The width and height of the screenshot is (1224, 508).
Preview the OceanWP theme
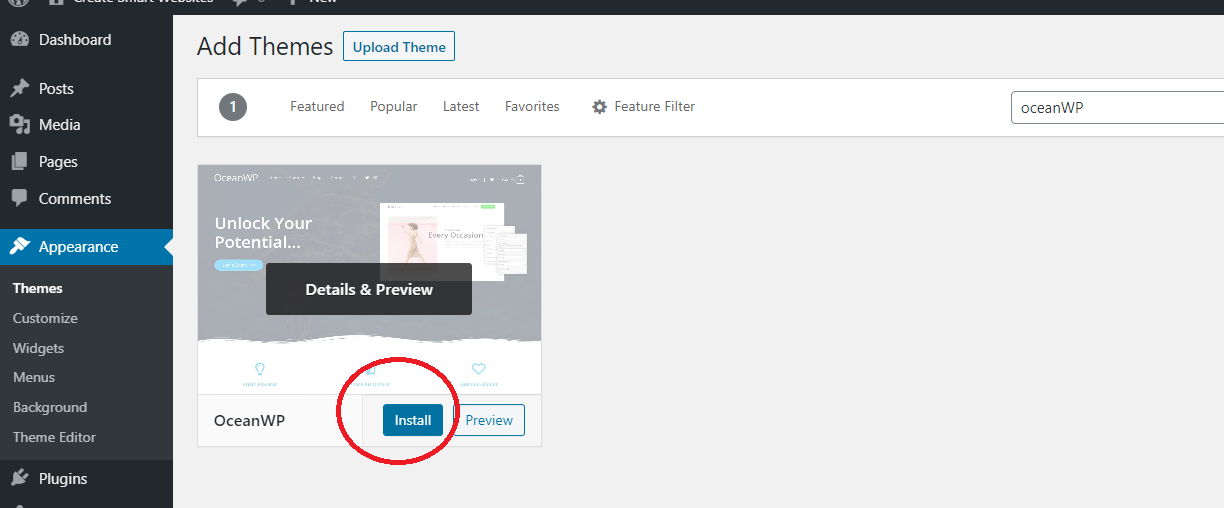point(489,420)
